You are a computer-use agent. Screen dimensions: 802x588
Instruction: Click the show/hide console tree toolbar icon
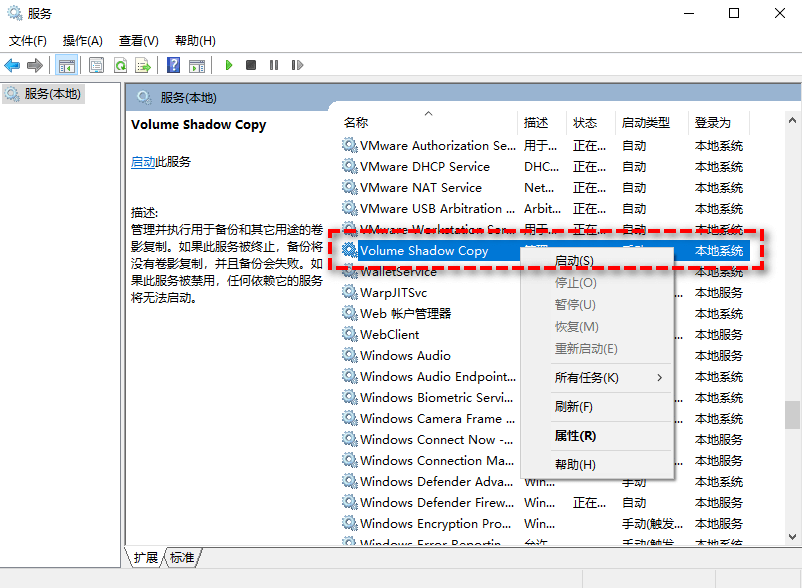[x=66, y=65]
